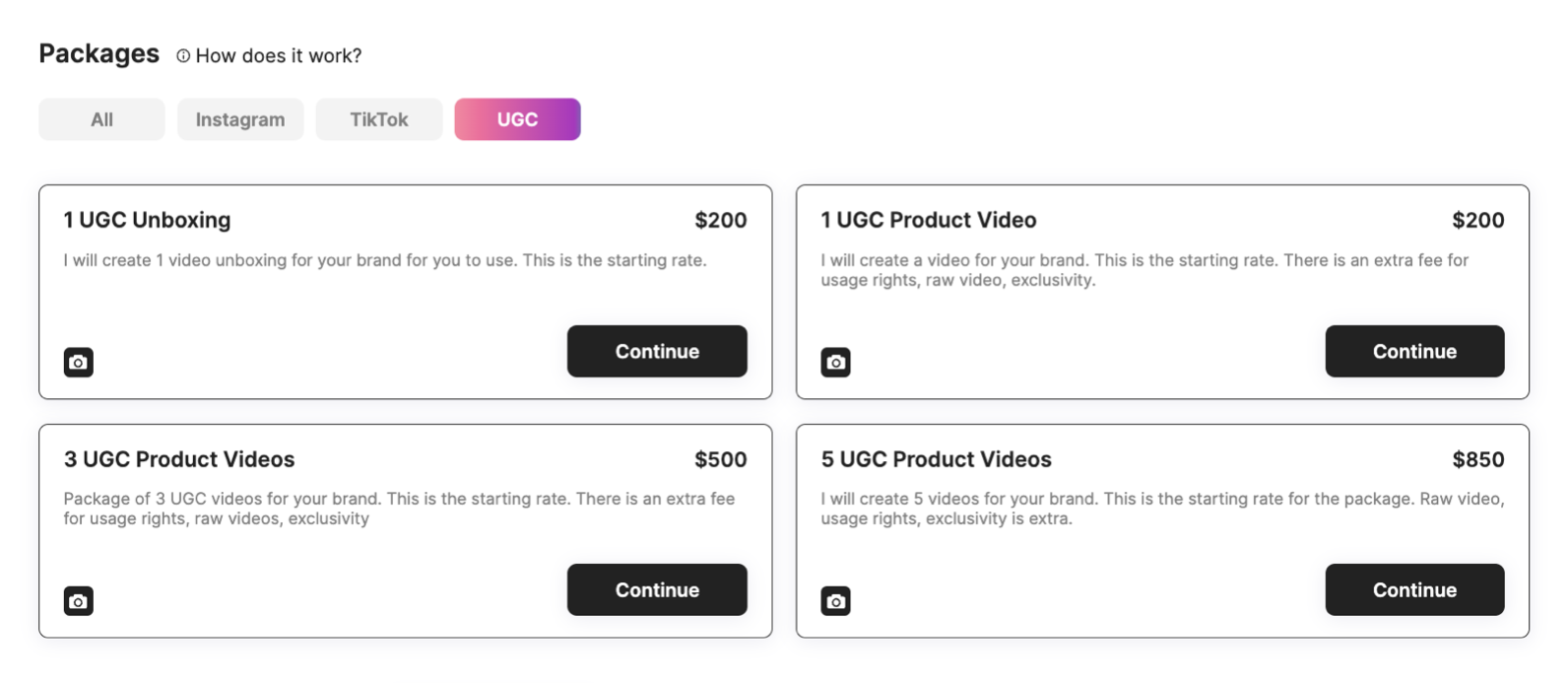The height and width of the screenshot is (684, 1568).
Task: Select the $200 price on 1 UGC Unboxing
Action: pos(720,220)
